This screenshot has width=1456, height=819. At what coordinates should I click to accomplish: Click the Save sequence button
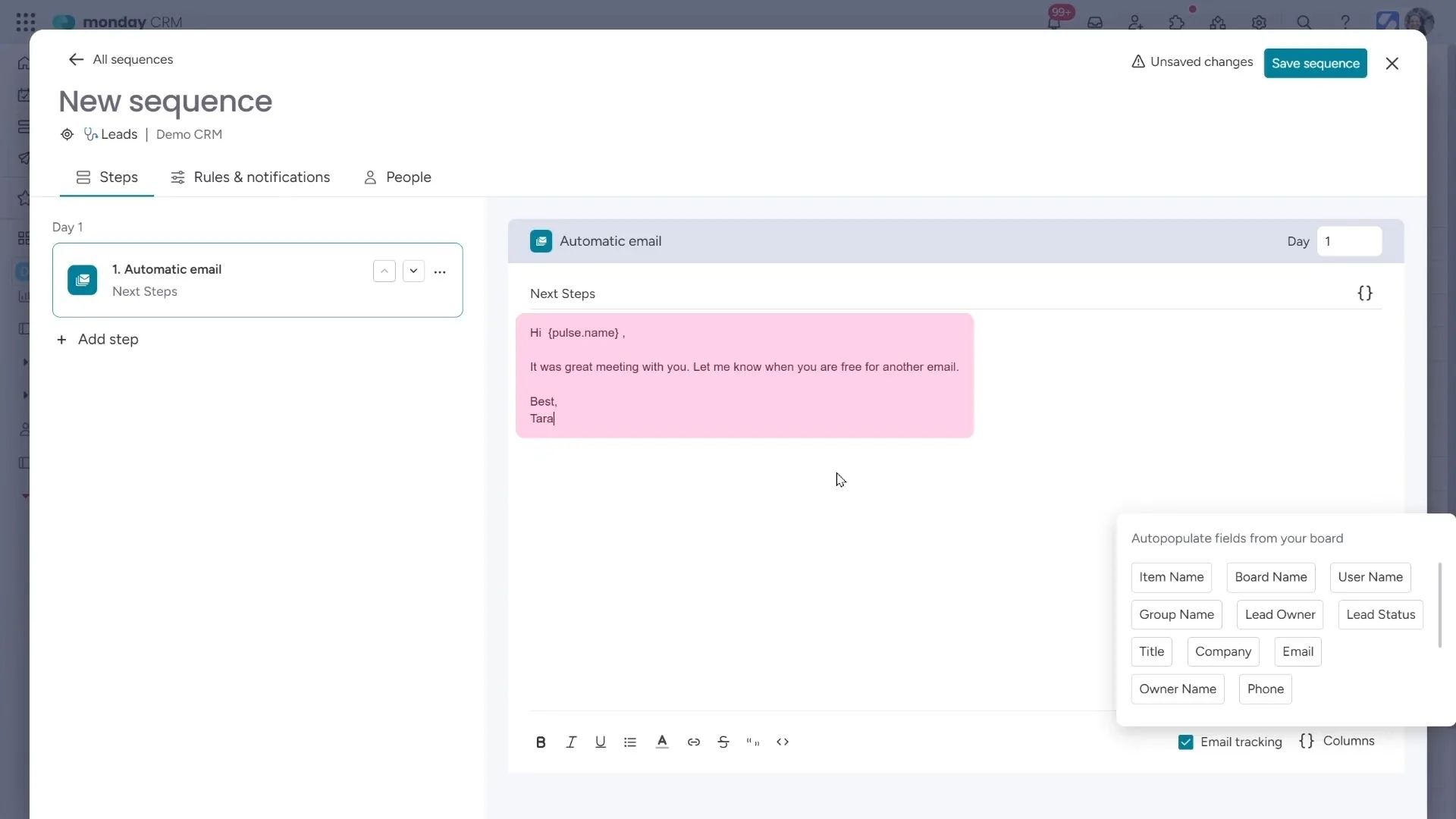(1316, 63)
